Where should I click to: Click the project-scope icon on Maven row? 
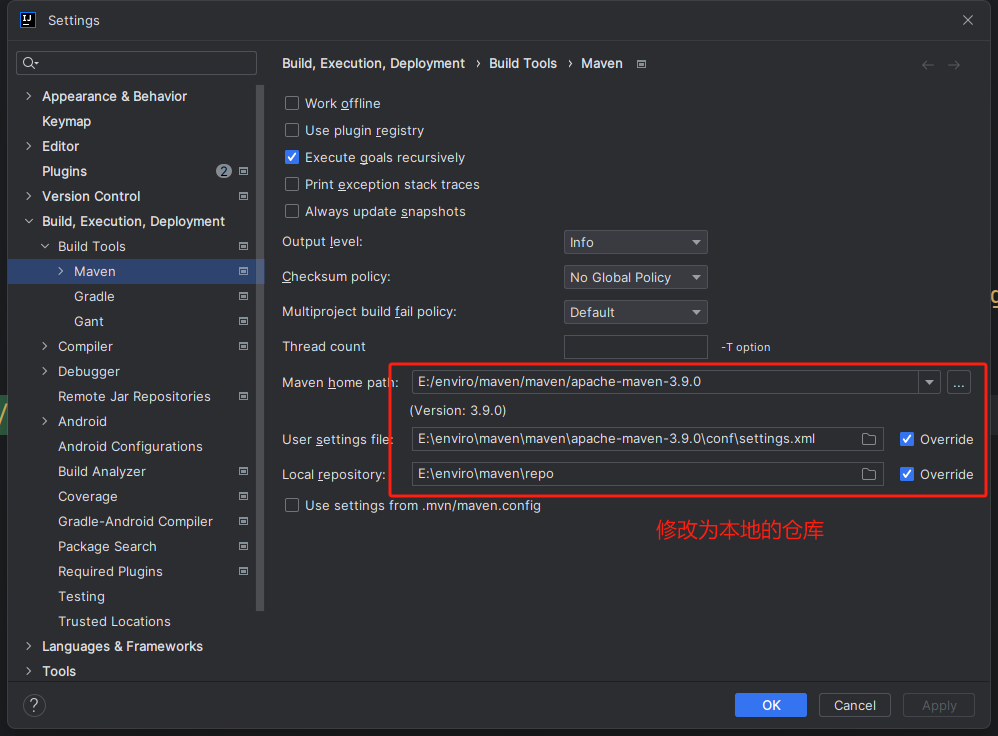(x=243, y=271)
